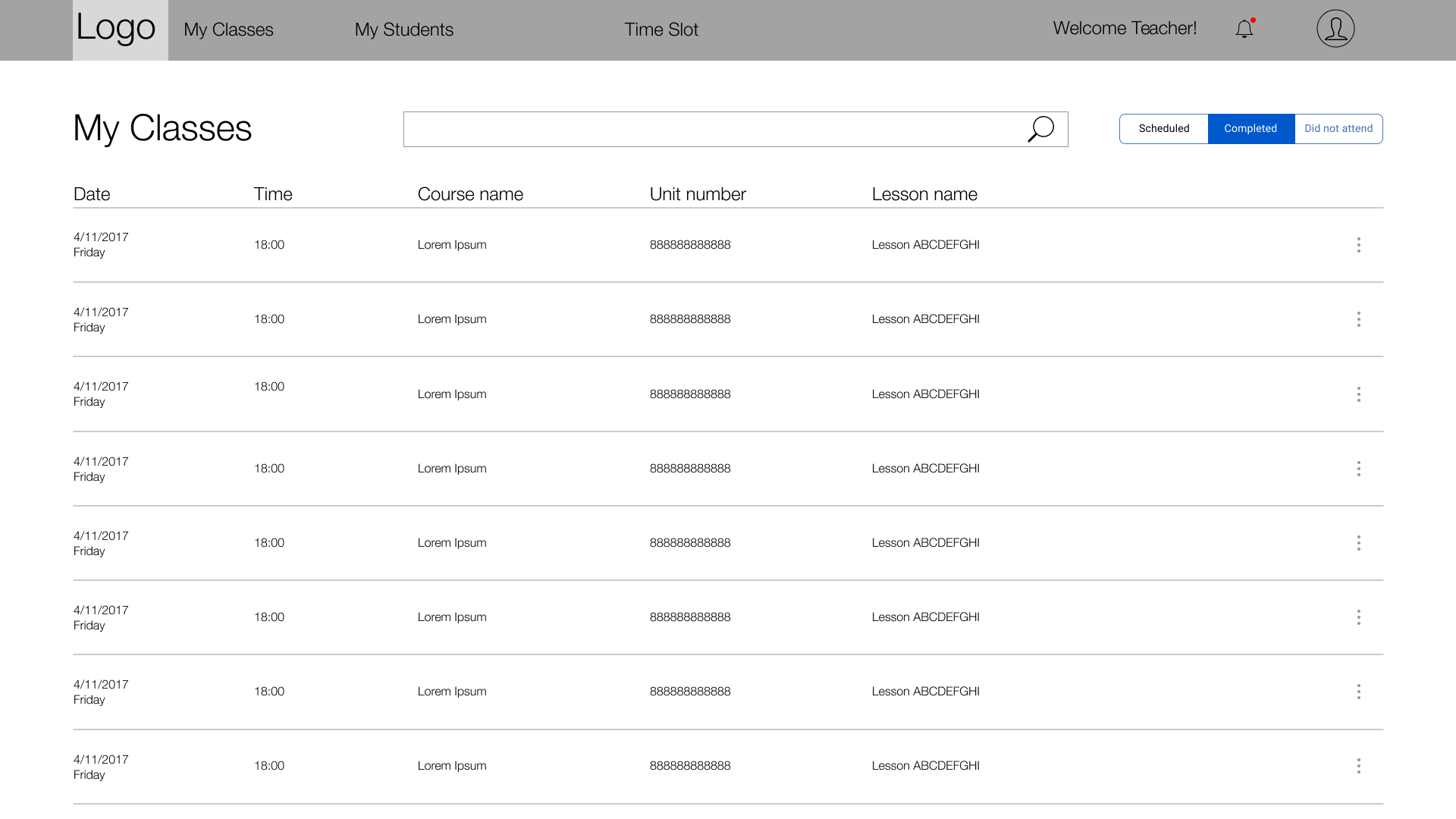
Task: Focus the class search field
Action: [x=713, y=129]
